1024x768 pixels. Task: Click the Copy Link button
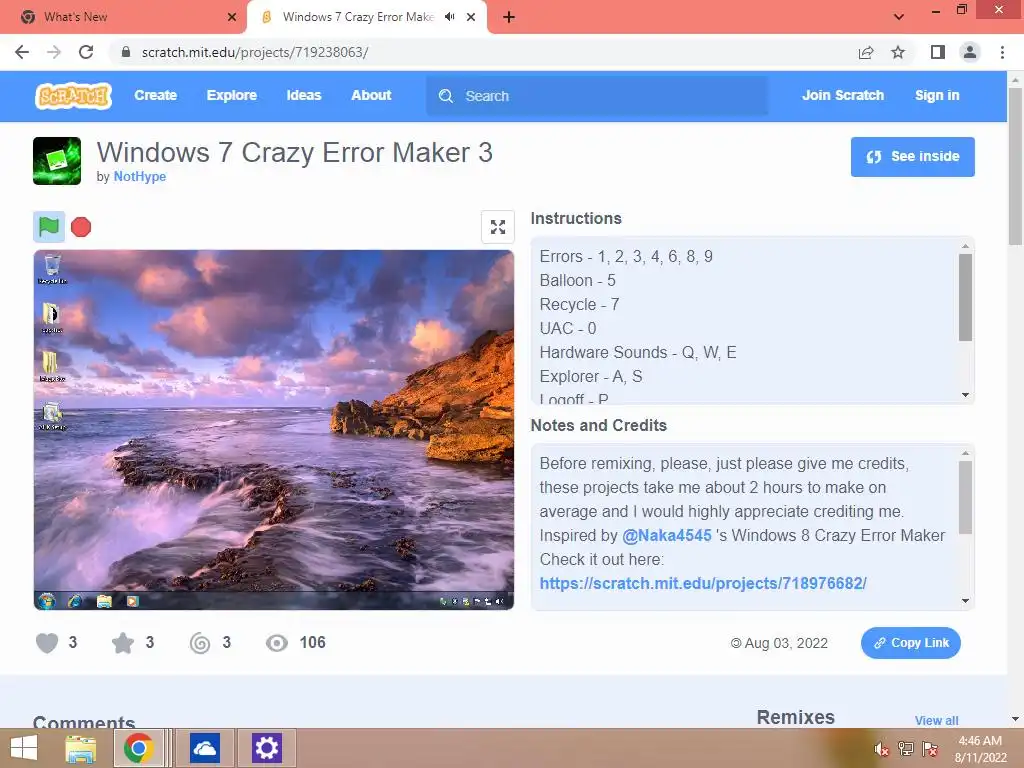[910, 643]
